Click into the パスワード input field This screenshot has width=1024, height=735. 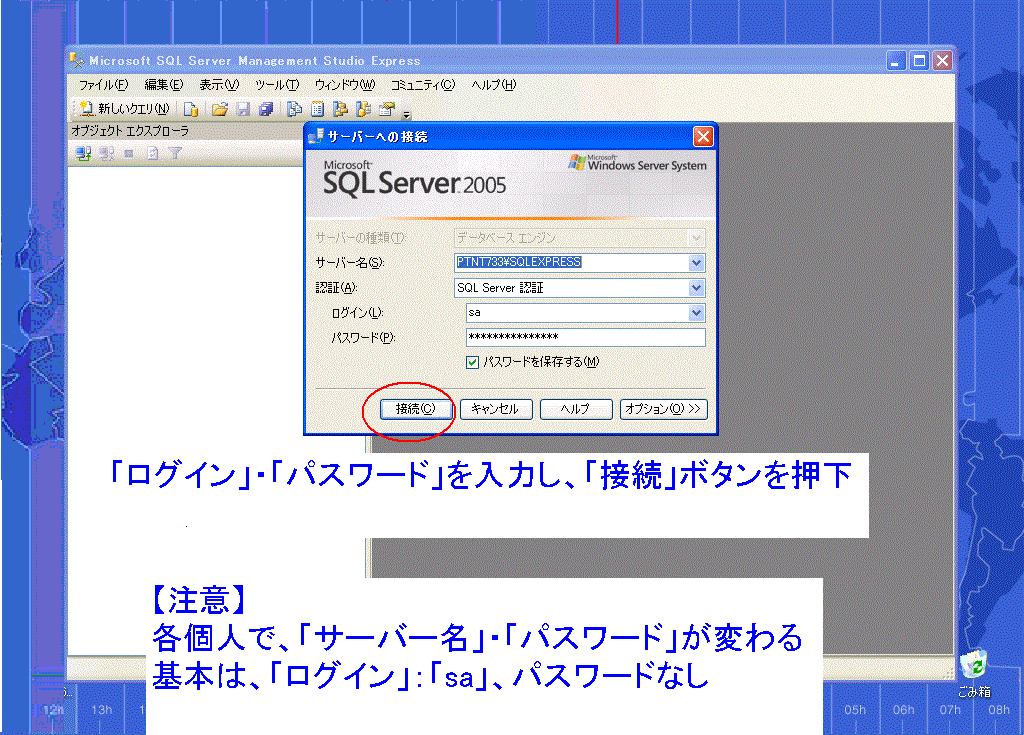pyautogui.click(x=585, y=338)
